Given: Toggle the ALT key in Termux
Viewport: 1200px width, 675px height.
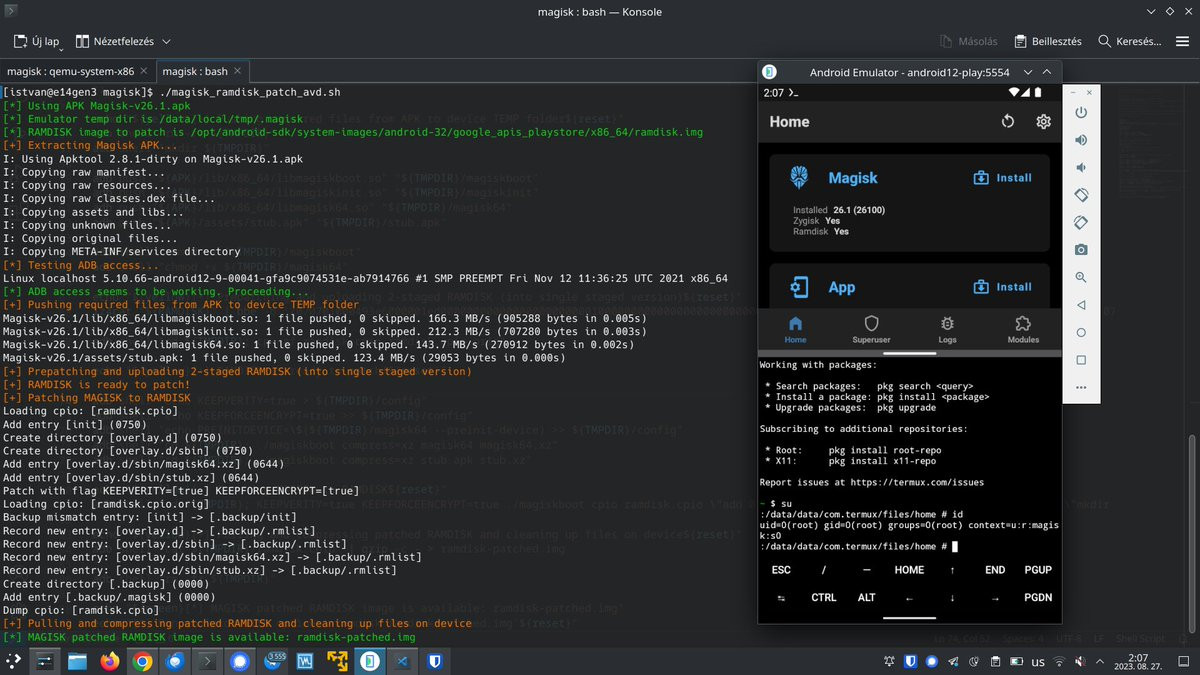Looking at the screenshot, I should click(x=867, y=598).
